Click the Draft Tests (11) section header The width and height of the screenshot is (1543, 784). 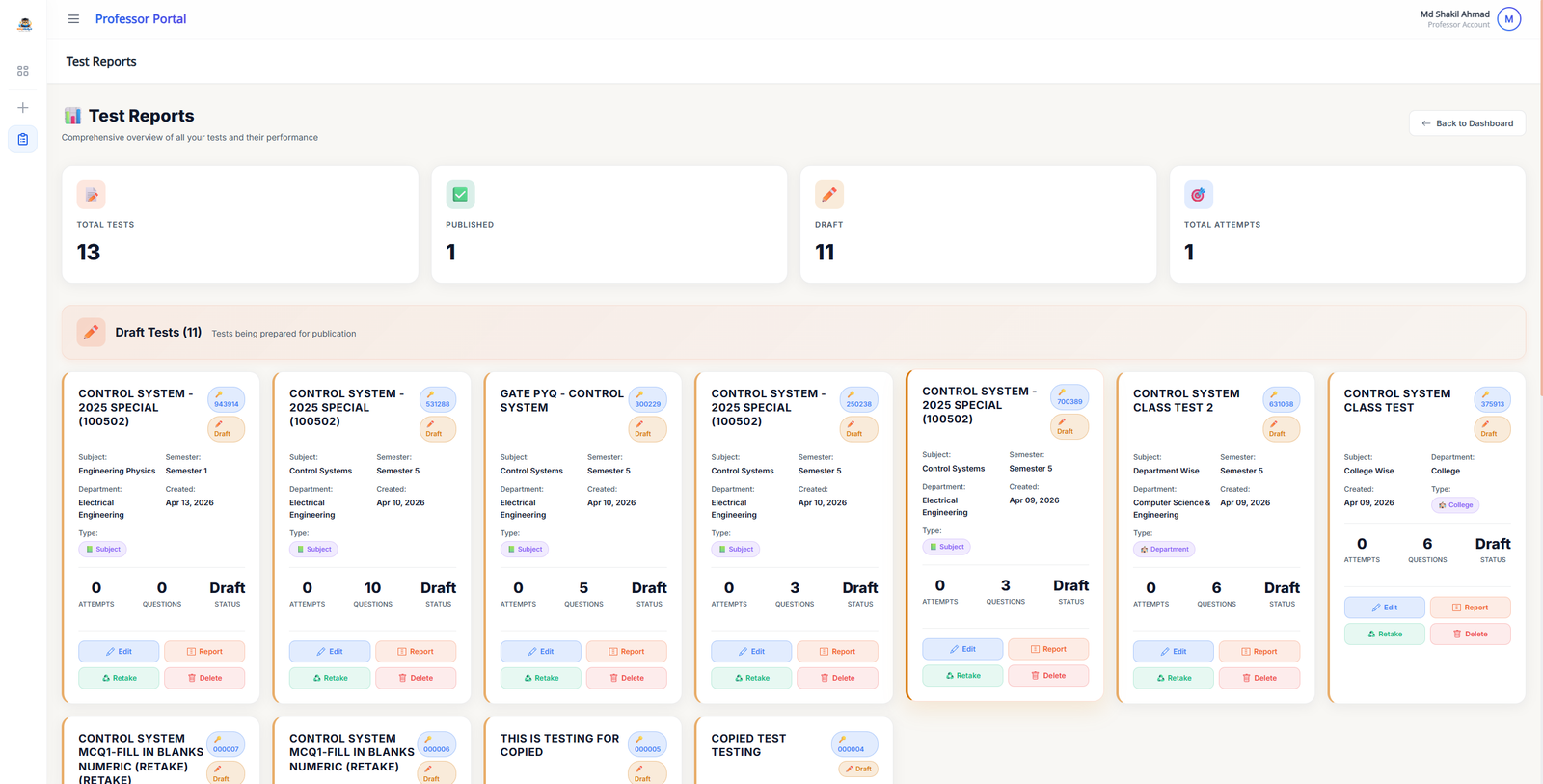(158, 333)
